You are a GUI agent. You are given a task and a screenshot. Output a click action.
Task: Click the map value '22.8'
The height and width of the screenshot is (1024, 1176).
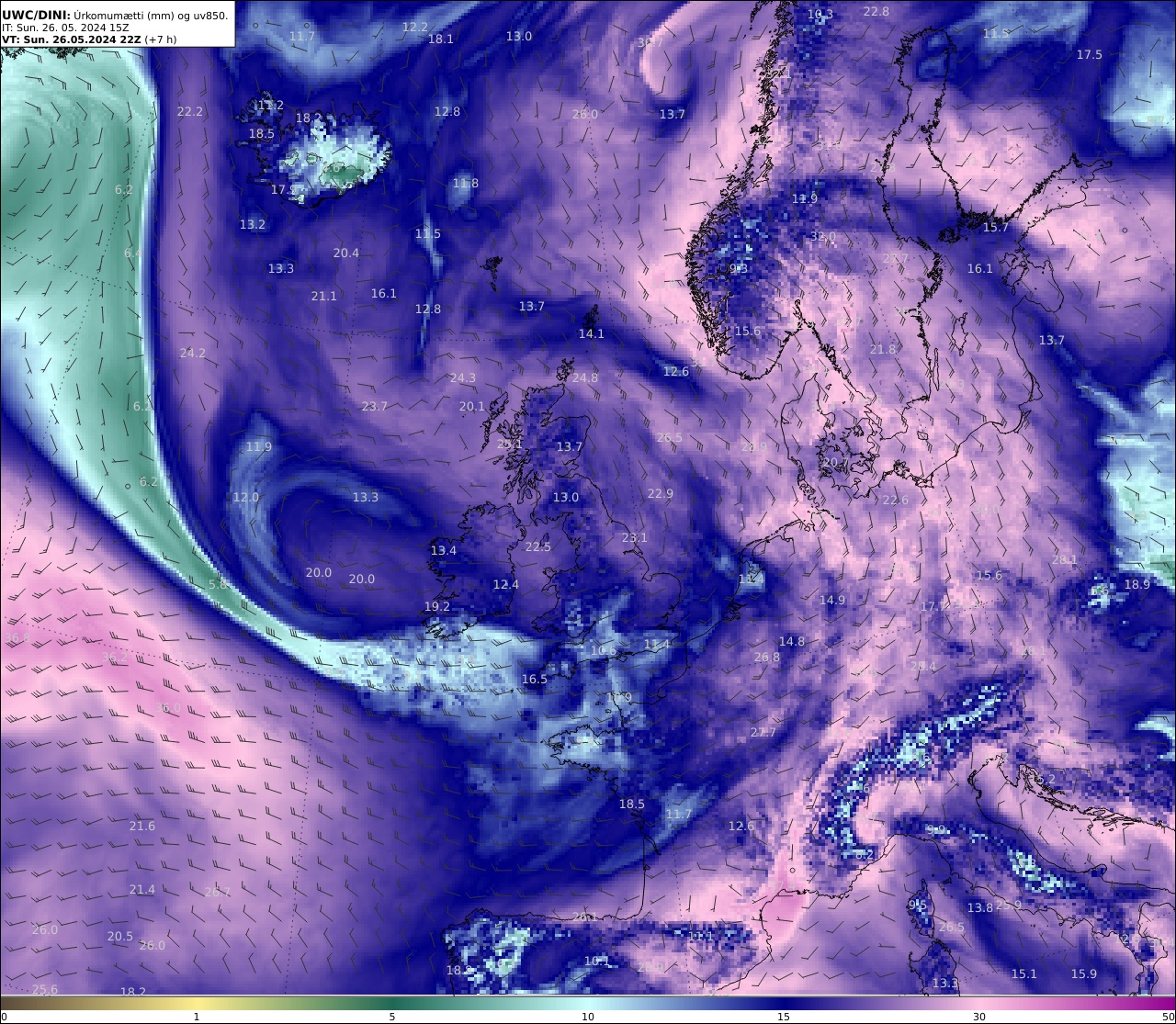point(876,12)
